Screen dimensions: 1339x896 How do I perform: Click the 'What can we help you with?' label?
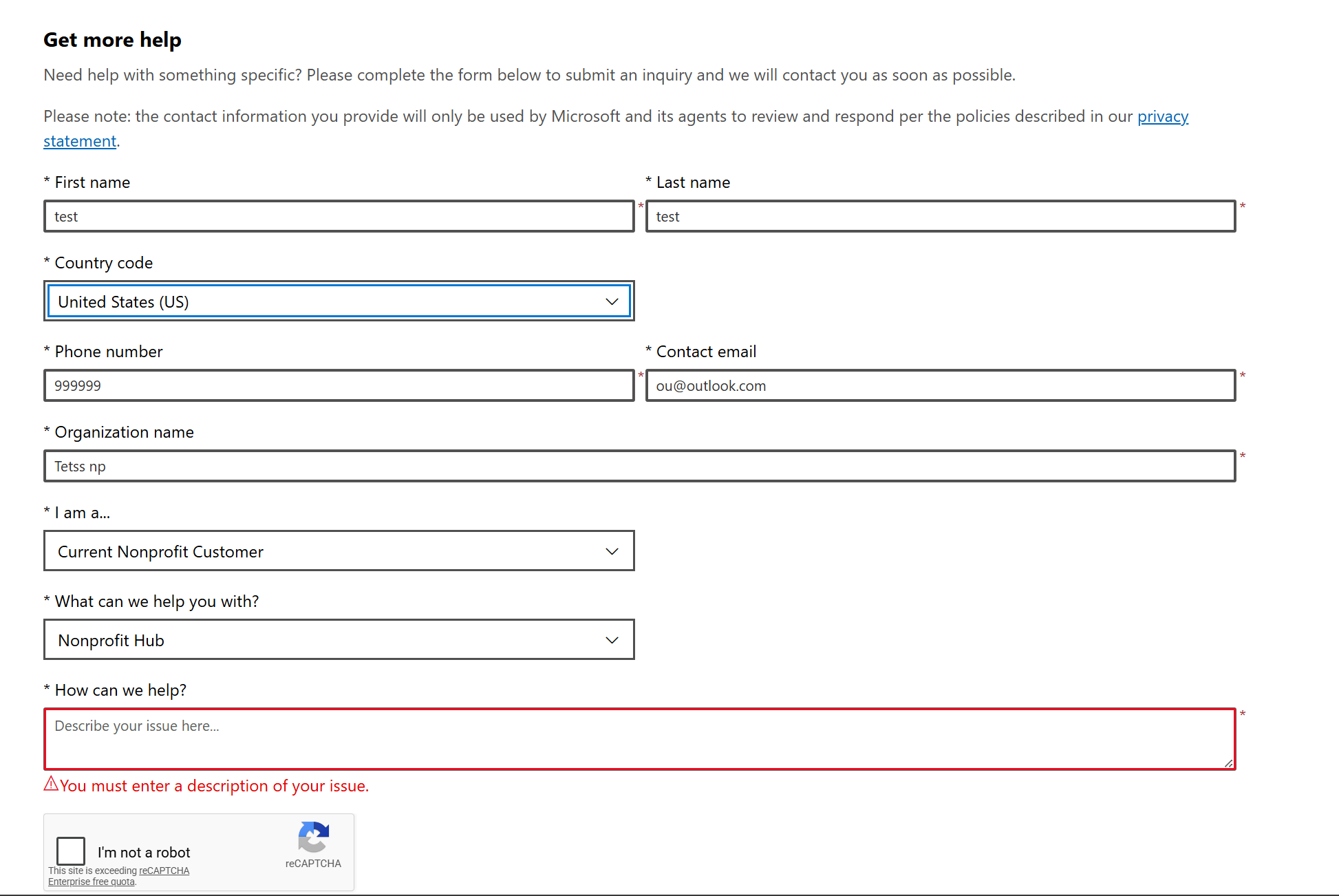tap(157, 601)
